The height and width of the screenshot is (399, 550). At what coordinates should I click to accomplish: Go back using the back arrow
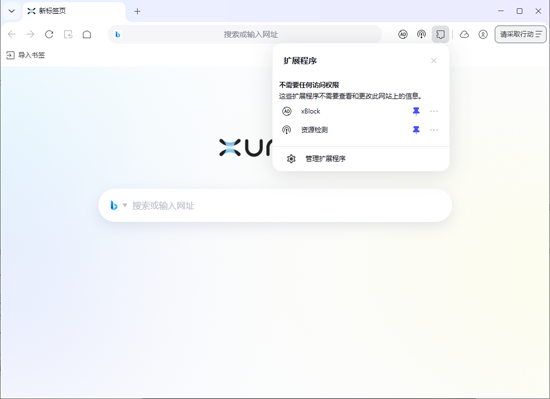pos(12,34)
